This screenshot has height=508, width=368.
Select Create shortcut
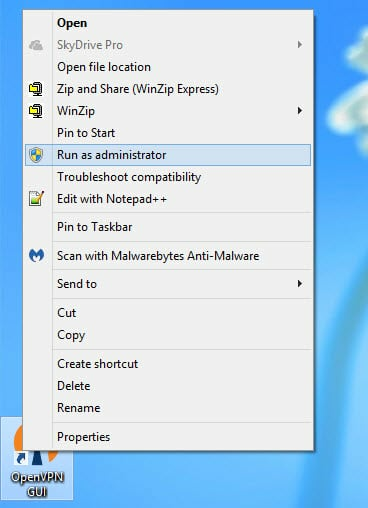tap(168, 364)
